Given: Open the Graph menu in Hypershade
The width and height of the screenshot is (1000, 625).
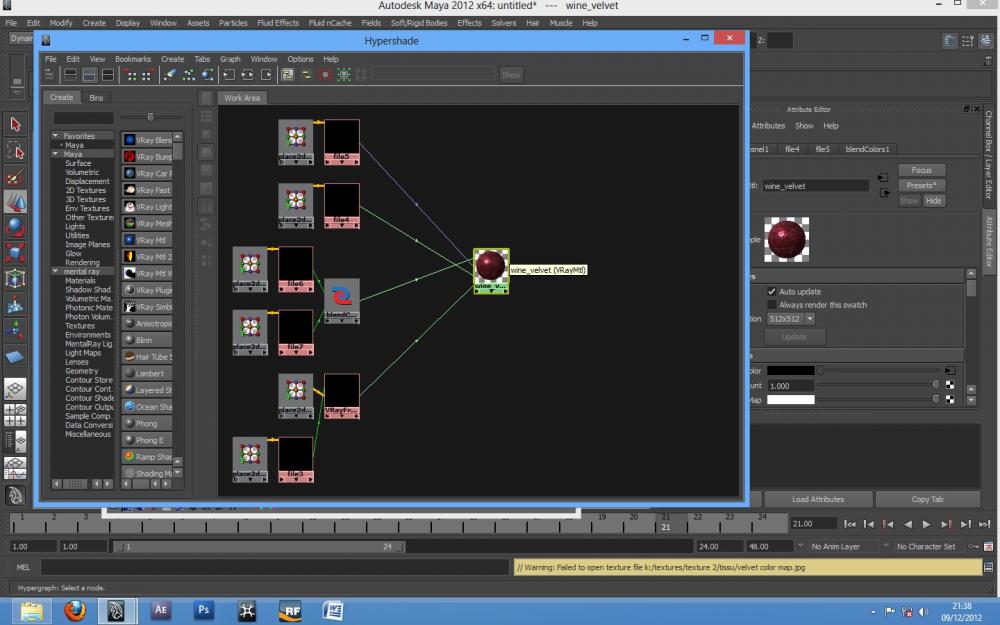Looking at the screenshot, I should point(230,59).
